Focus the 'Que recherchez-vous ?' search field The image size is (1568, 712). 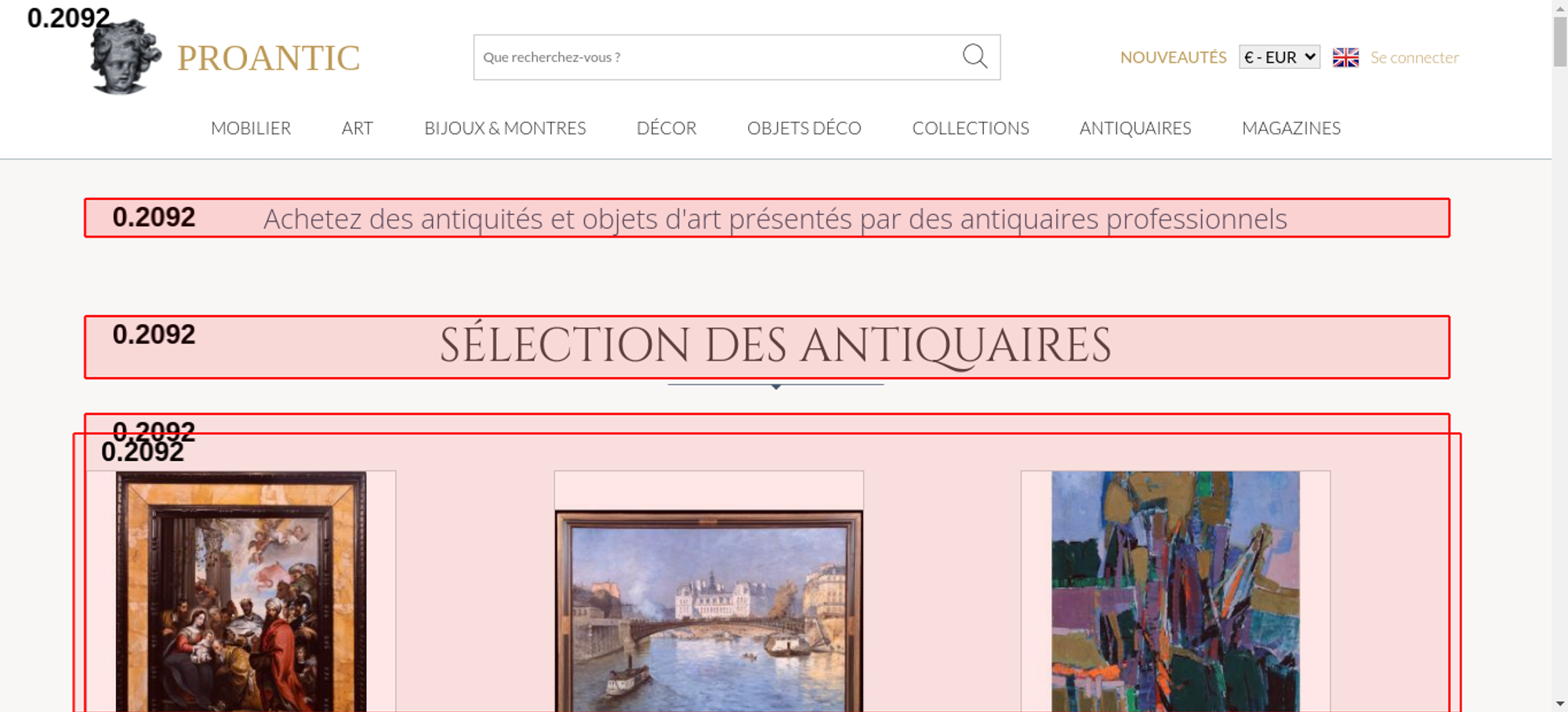(713, 57)
